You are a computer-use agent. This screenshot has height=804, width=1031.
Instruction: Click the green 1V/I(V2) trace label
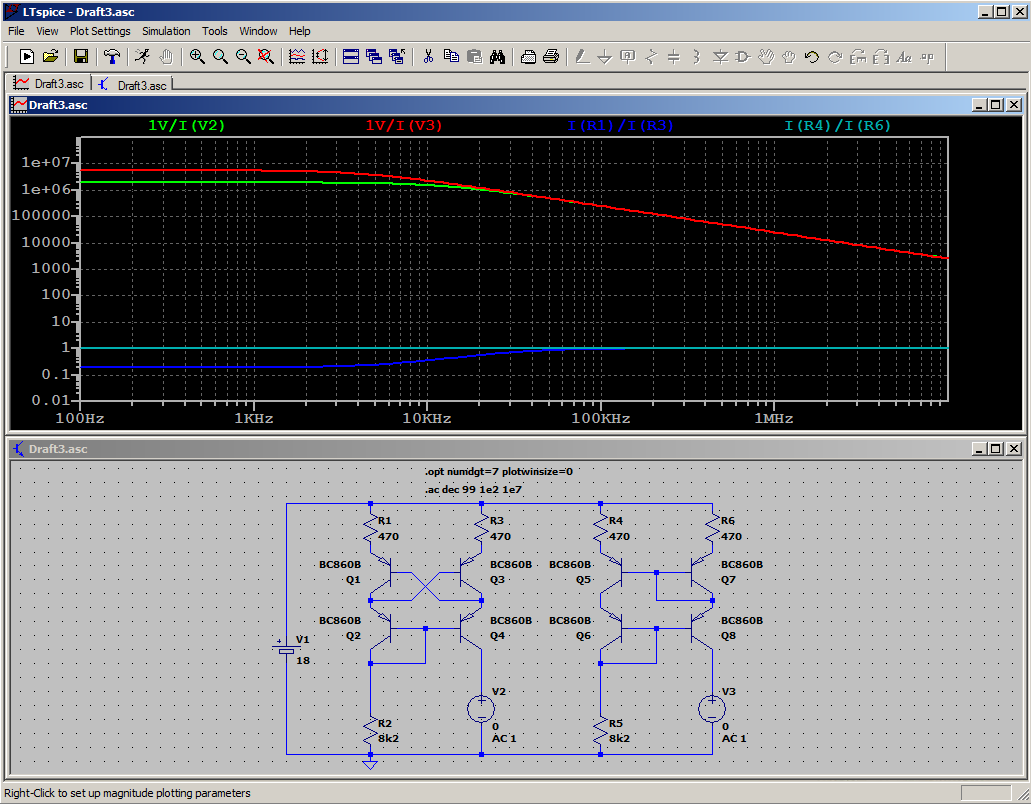(186, 126)
